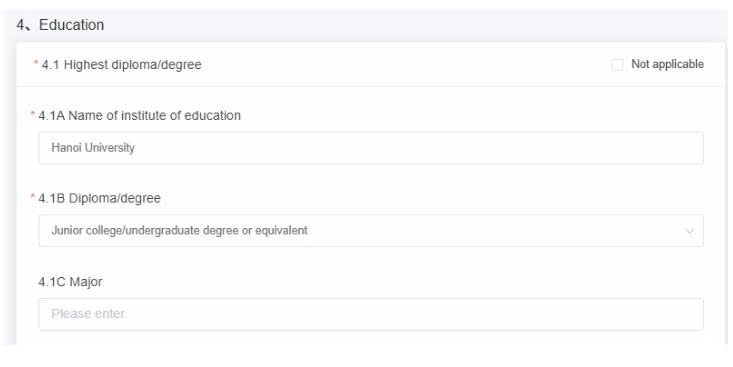Click the 'Please enter.' placeholder text
The image size is (733, 367).
(89, 314)
